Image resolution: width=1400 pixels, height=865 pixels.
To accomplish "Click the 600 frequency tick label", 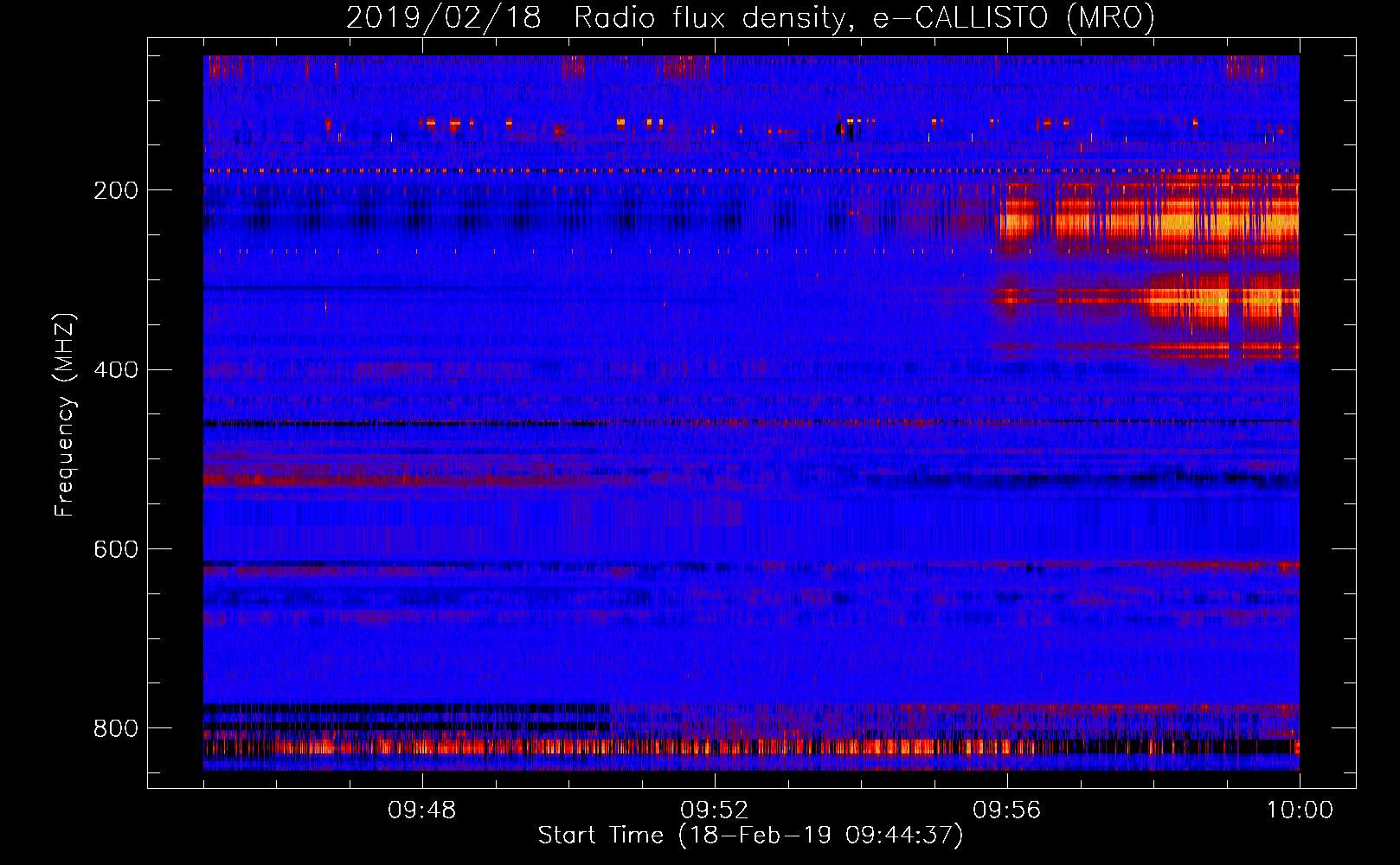I will tap(116, 550).
